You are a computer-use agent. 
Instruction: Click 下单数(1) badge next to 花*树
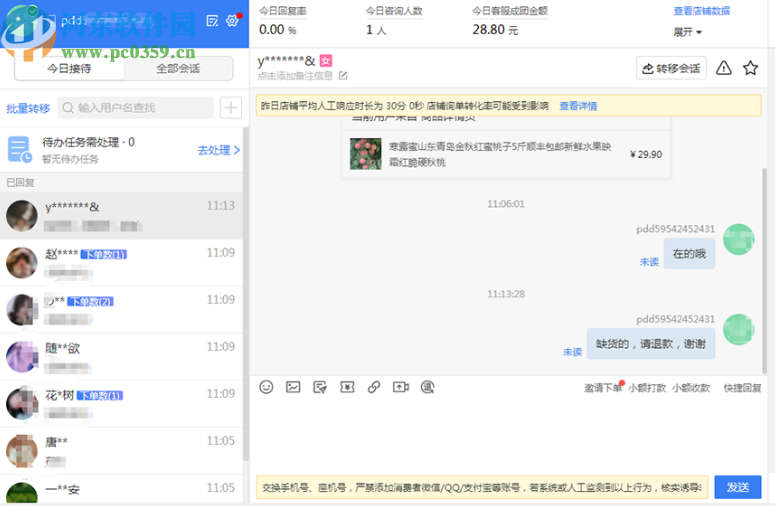tap(100, 396)
